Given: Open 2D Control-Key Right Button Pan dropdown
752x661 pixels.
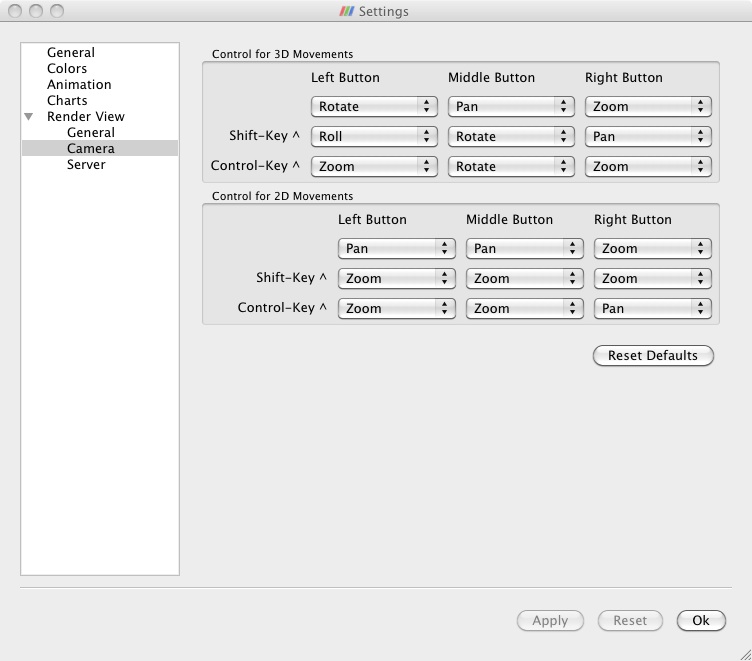Looking at the screenshot, I should point(653,308).
